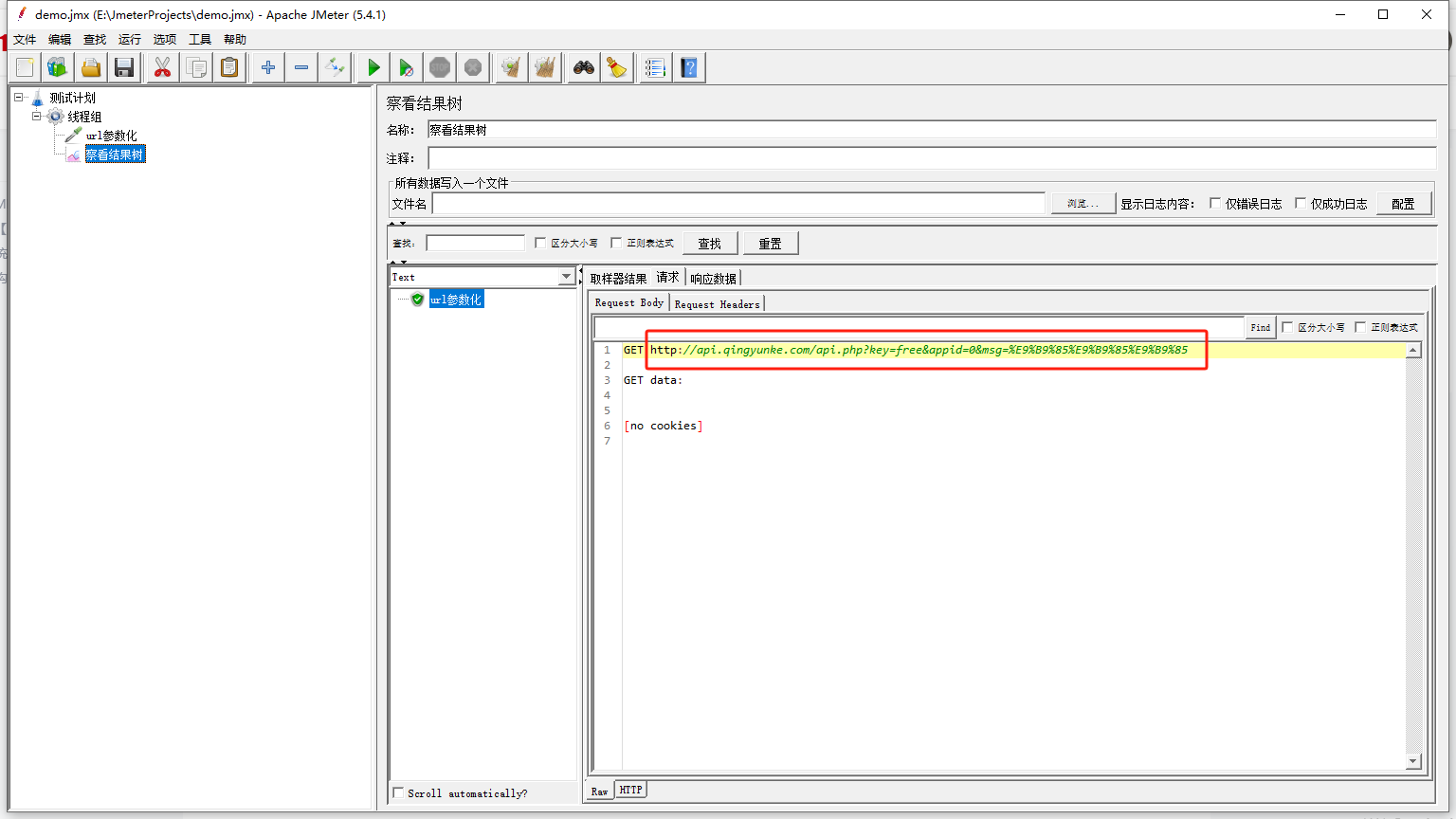Click the Toggle enable/disable icon
This screenshot has height=819, width=1456.
pos(335,67)
